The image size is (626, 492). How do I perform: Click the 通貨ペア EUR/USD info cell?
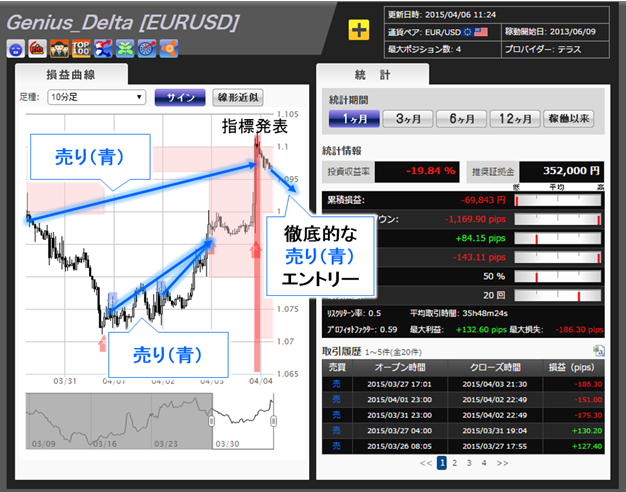click(x=442, y=32)
